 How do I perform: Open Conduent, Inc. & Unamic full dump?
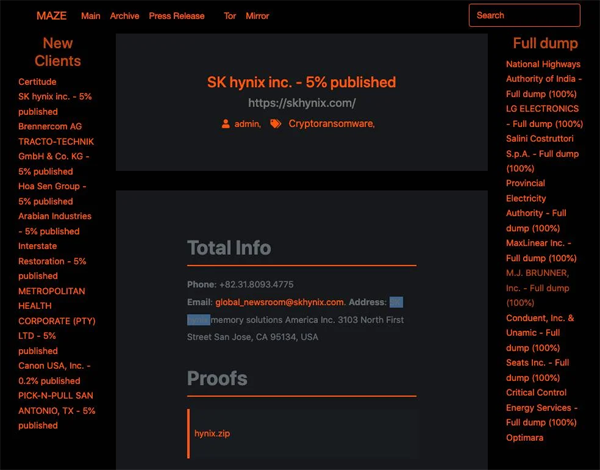click(x=540, y=333)
